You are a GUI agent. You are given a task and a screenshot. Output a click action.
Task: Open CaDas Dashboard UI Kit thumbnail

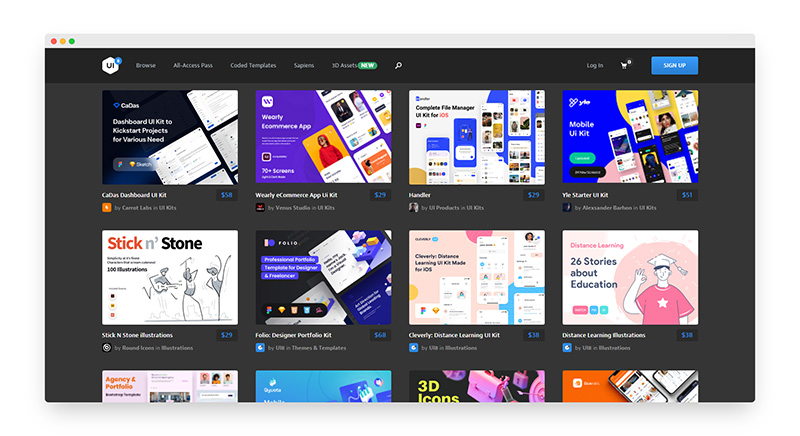[x=170, y=137]
